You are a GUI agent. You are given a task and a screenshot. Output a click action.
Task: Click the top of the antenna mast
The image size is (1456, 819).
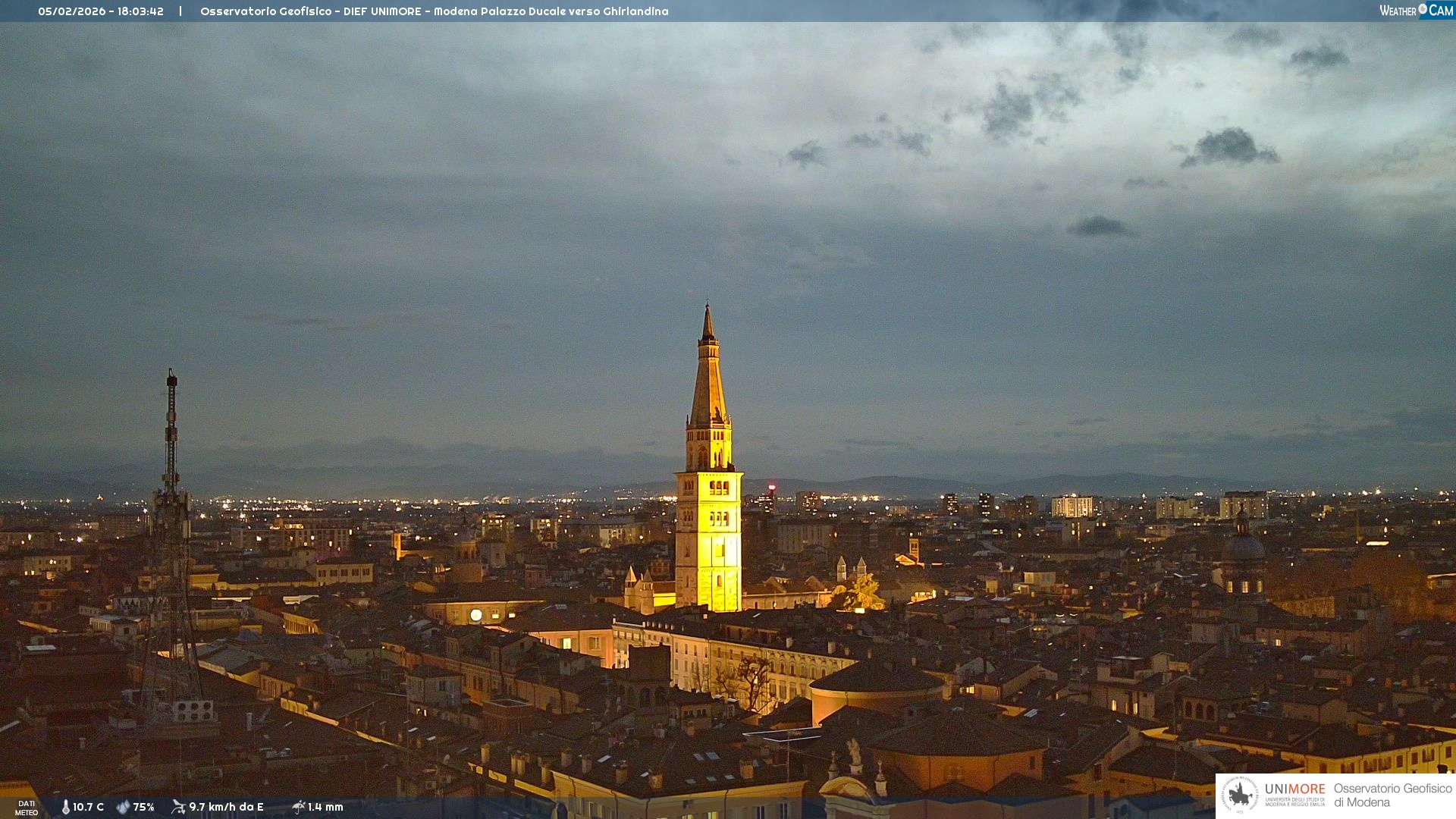tap(172, 378)
